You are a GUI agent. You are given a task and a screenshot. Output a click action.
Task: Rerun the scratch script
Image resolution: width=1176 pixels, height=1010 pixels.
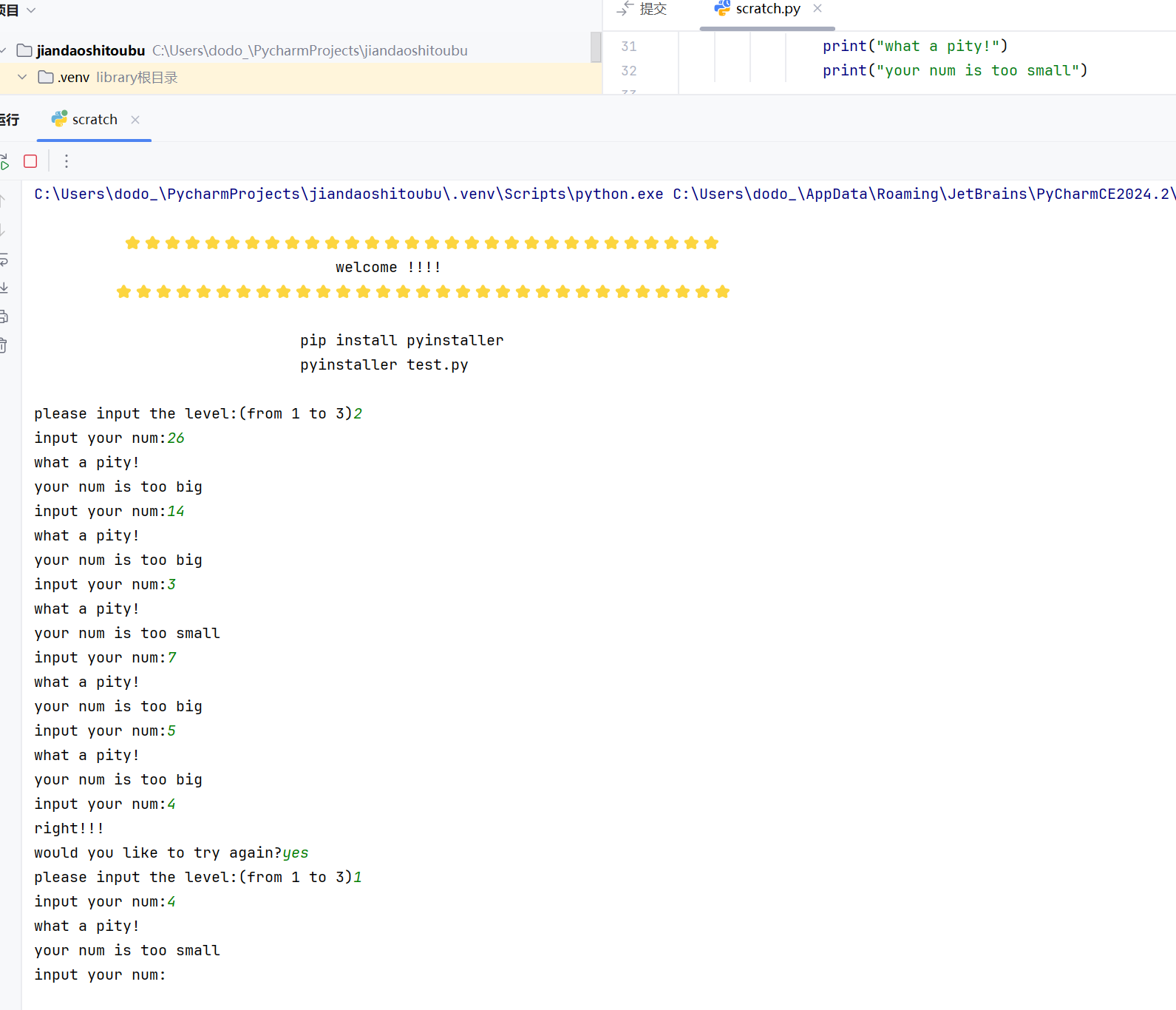[x=4, y=161]
